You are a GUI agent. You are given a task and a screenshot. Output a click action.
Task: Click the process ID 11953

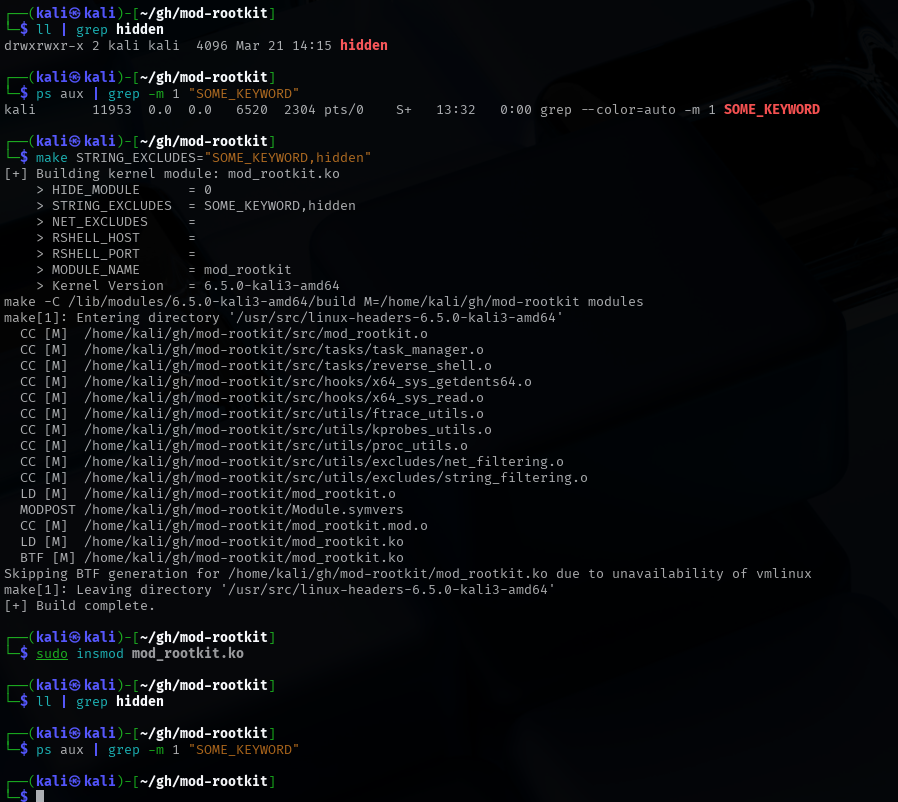coord(112,109)
